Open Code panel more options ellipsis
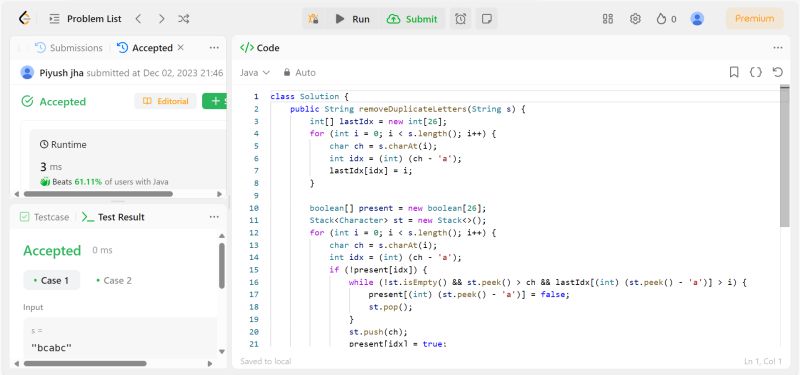 [778, 47]
